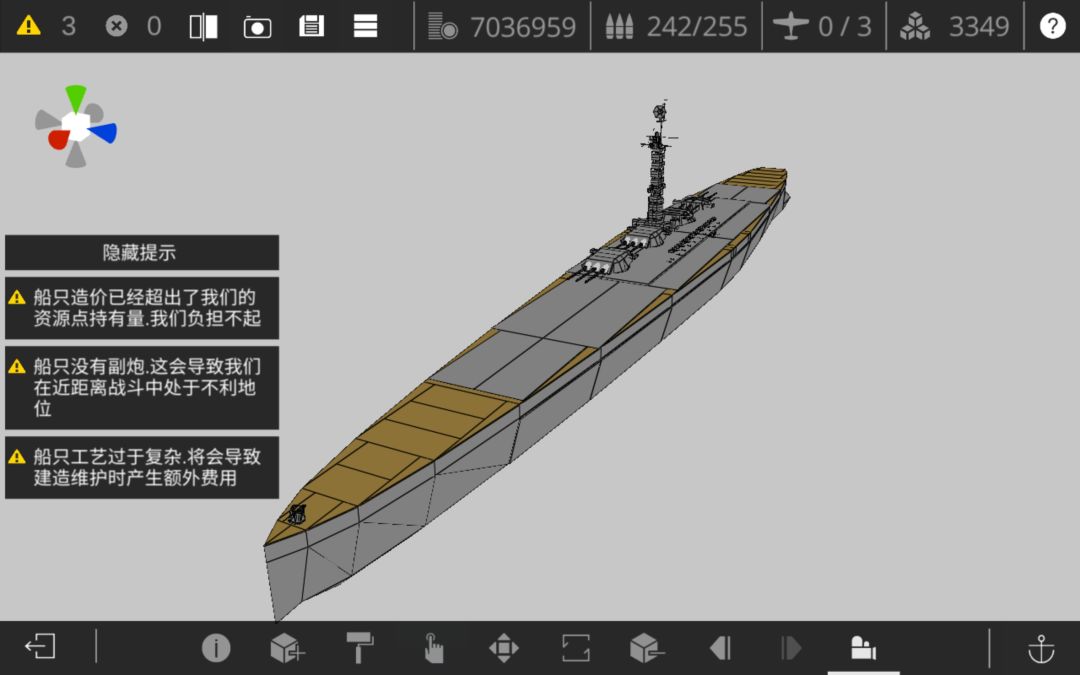Select the ship cost warning message

pos(142,308)
